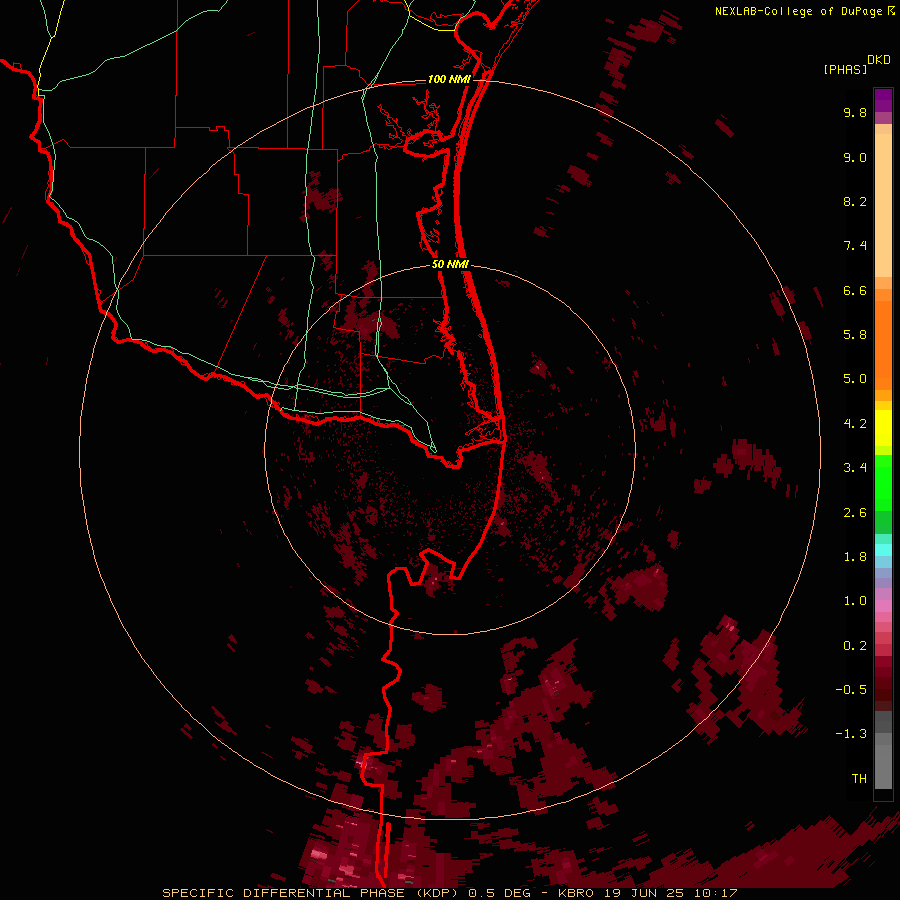Click the 3.4 value on the scale
Viewport: 900px width, 900px height.
[x=855, y=468]
